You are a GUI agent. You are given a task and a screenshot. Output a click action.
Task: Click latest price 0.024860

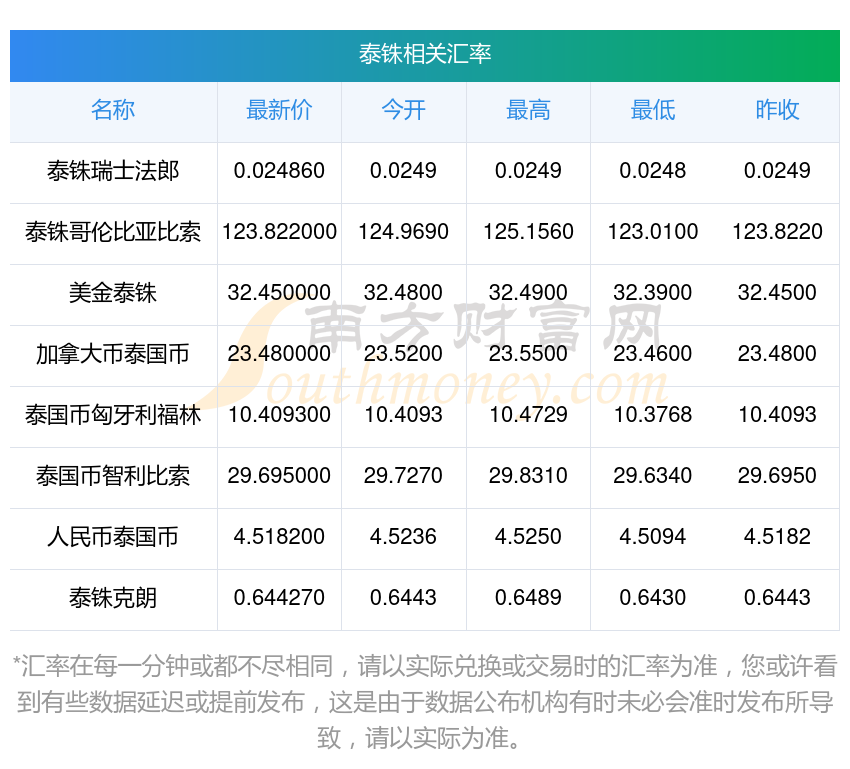point(279,171)
